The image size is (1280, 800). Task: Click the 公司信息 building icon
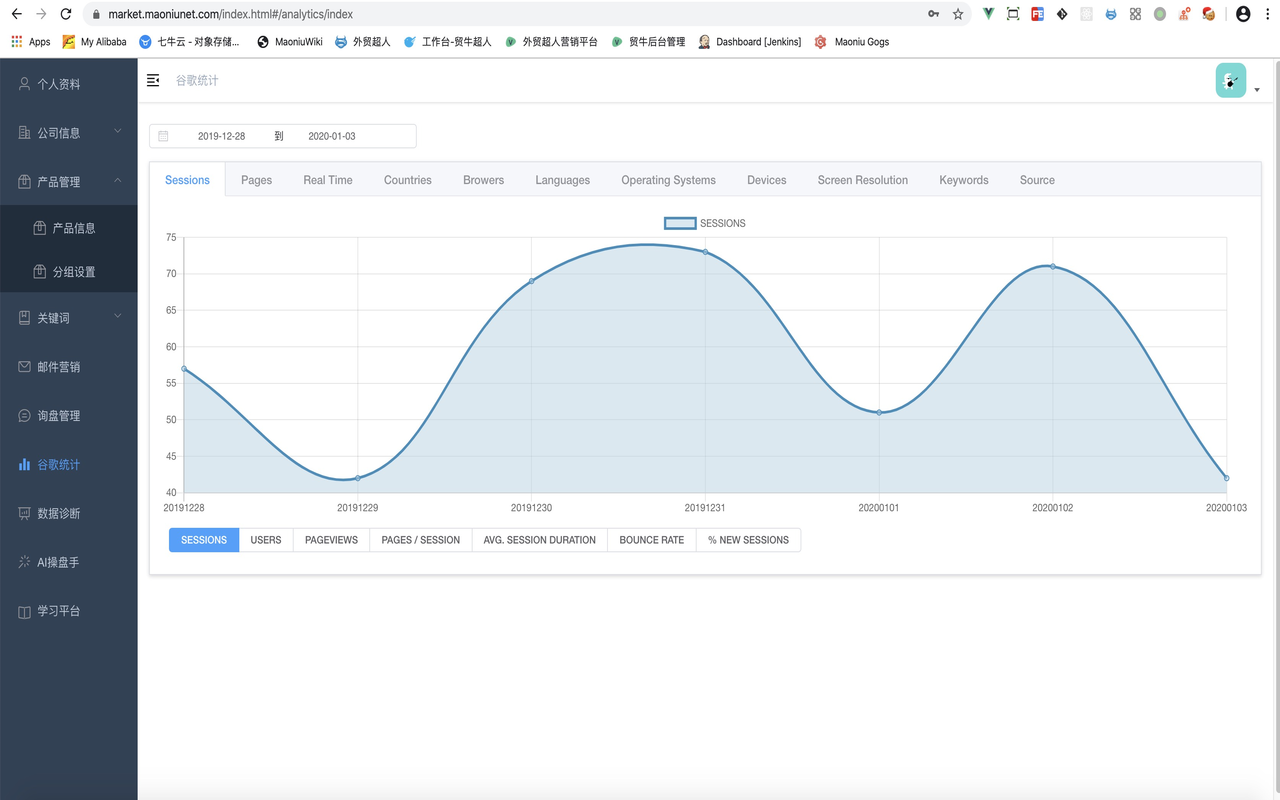(25, 133)
